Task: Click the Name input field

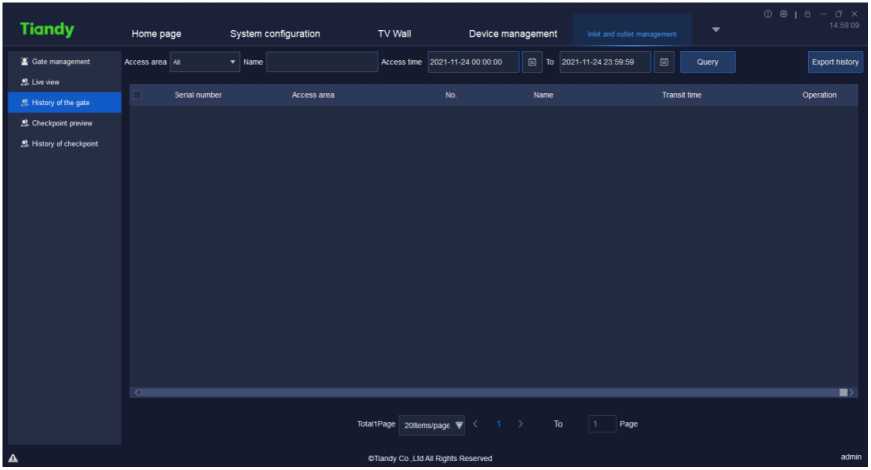Action: [322, 62]
